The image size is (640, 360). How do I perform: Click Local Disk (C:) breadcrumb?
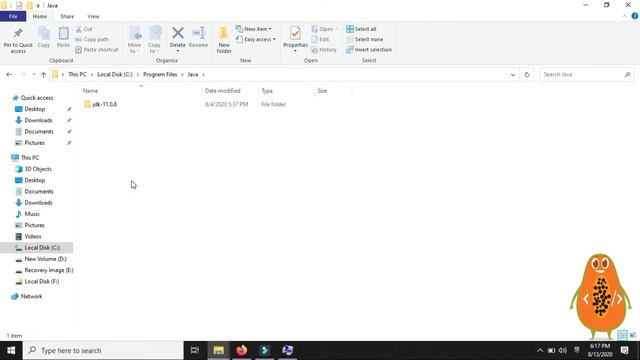coord(115,75)
